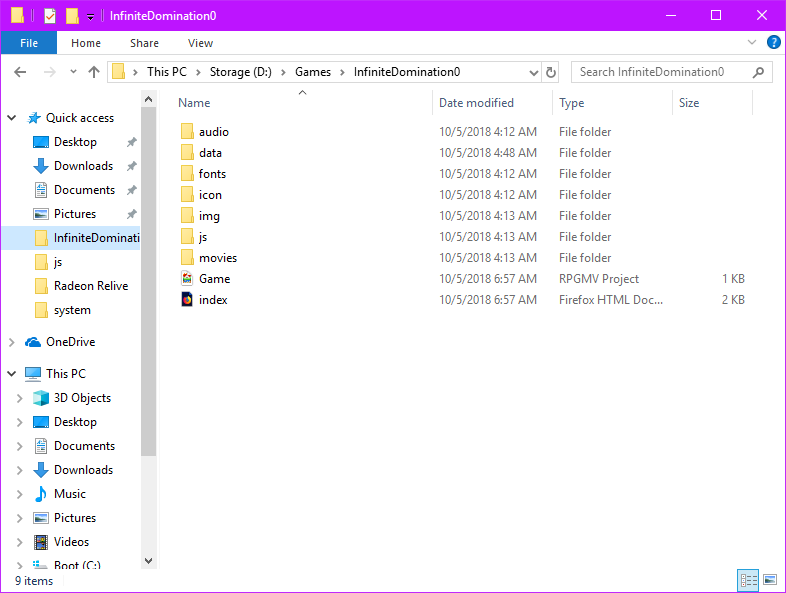786x593 pixels.
Task: Switch to the Share ribbon tab
Action: click(x=144, y=43)
